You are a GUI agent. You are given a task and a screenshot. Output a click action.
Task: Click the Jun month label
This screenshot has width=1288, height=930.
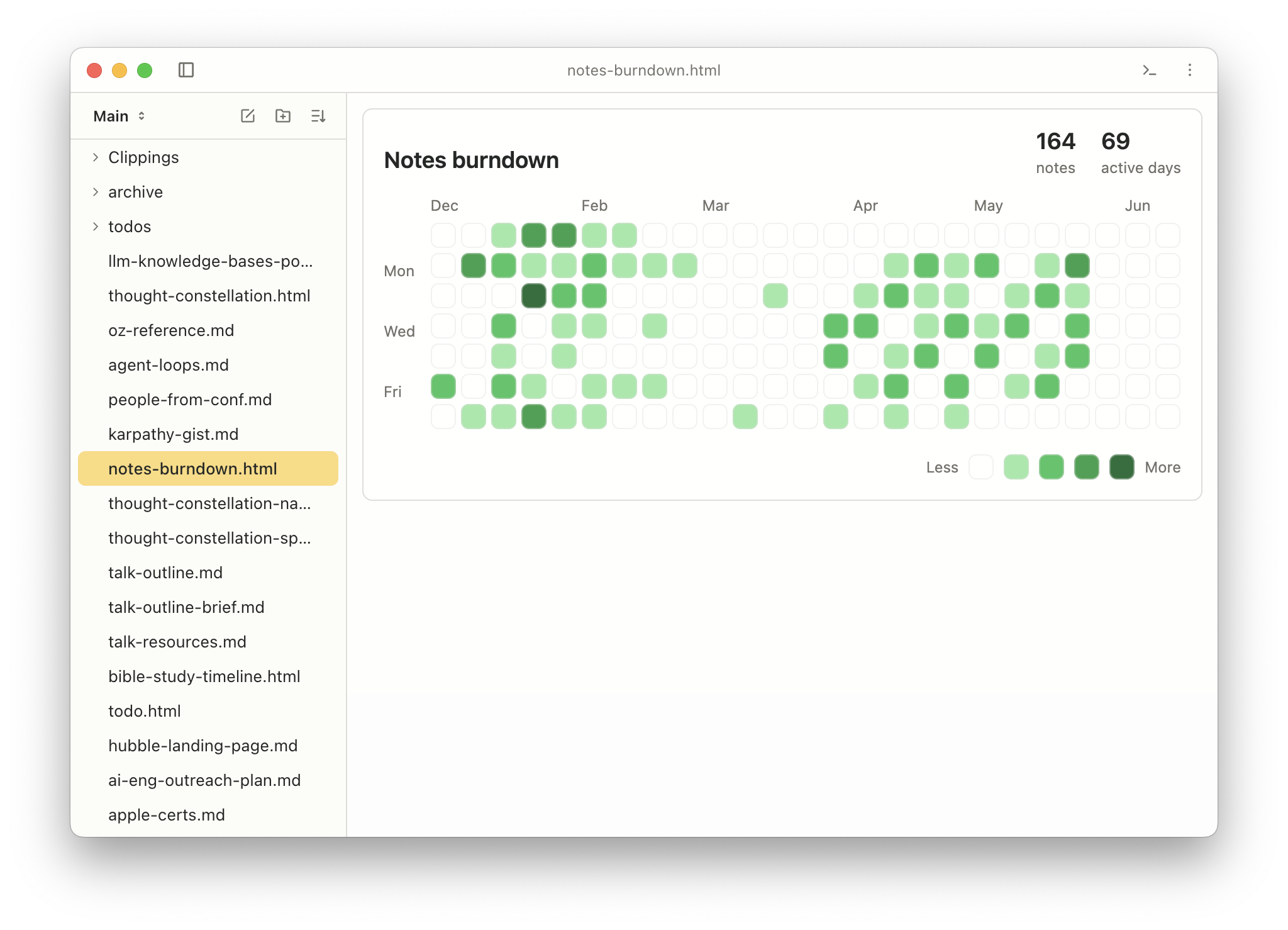(x=1138, y=206)
